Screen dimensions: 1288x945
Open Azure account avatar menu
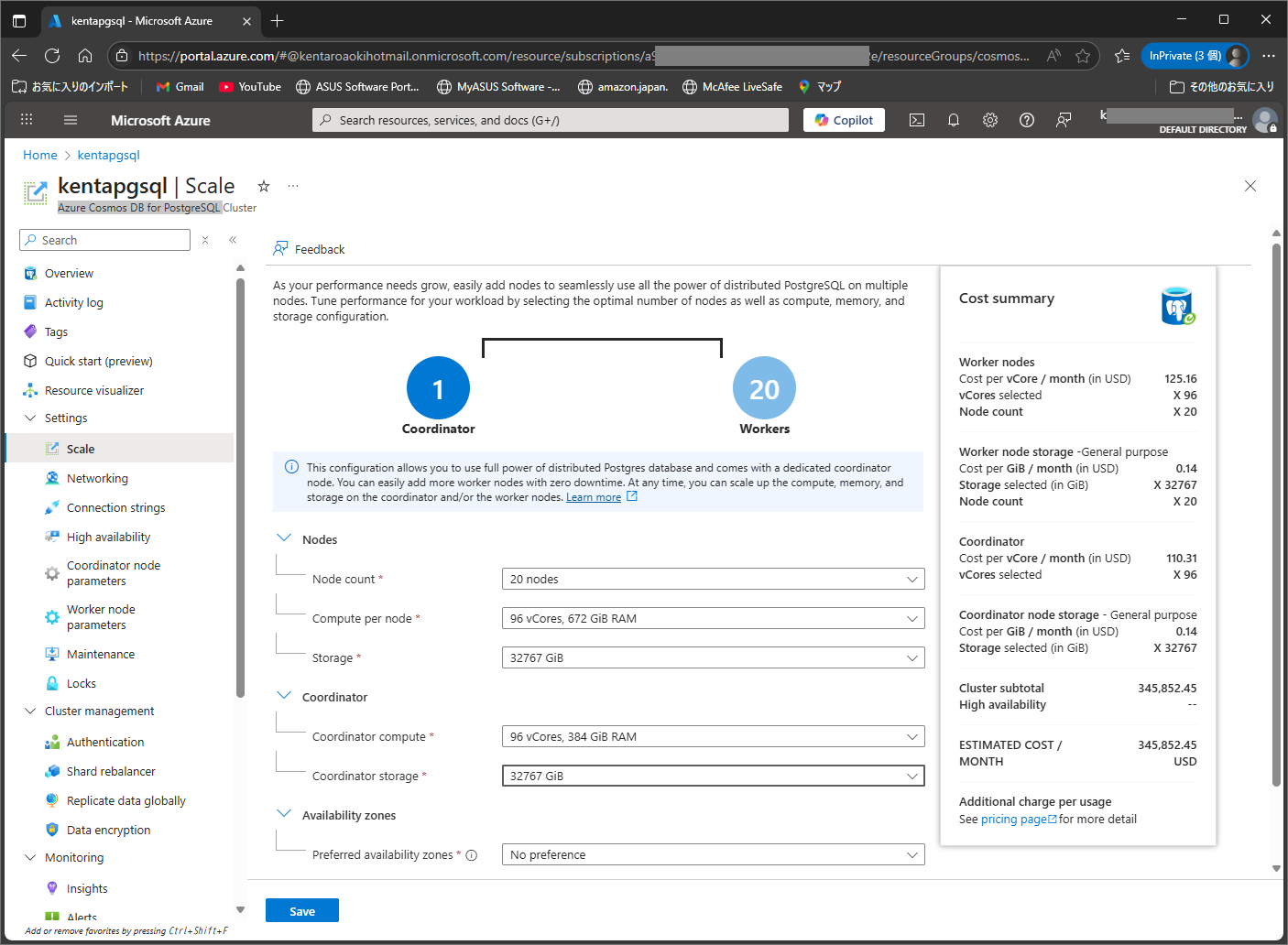tap(1265, 120)
